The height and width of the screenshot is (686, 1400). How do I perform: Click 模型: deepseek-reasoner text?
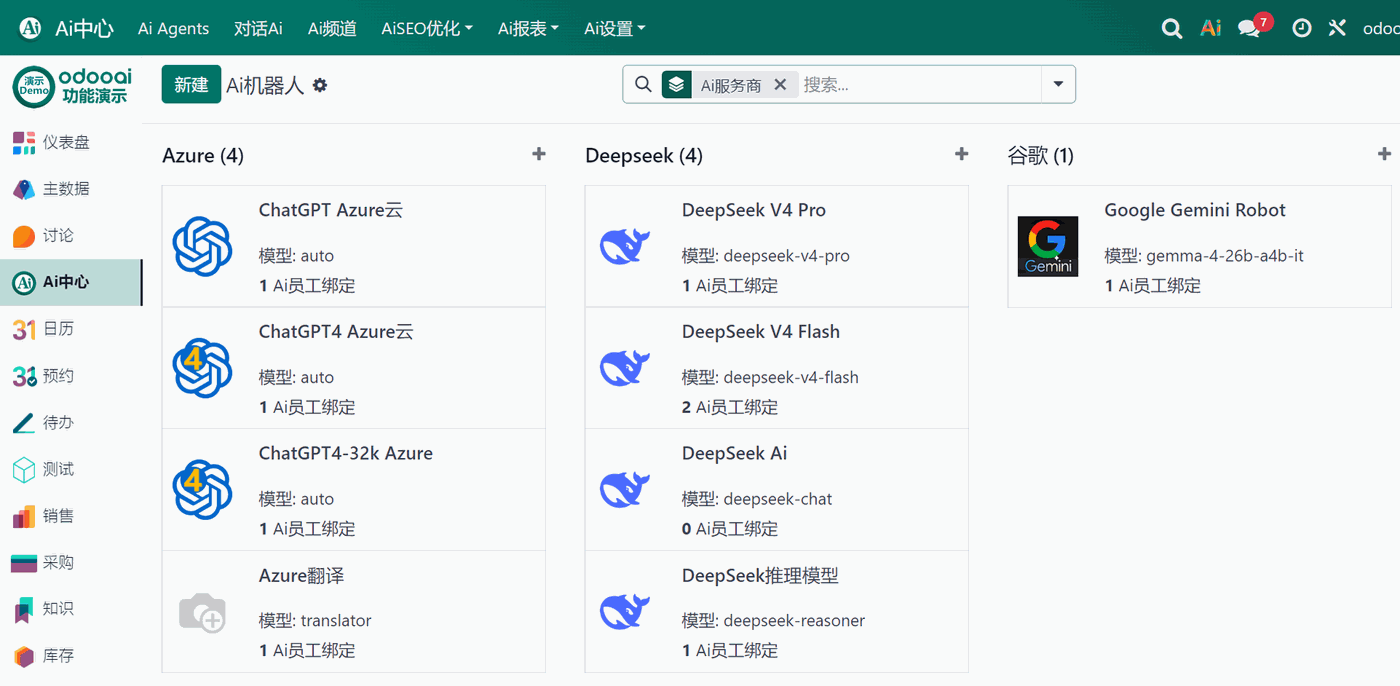(x=774, y=621)
